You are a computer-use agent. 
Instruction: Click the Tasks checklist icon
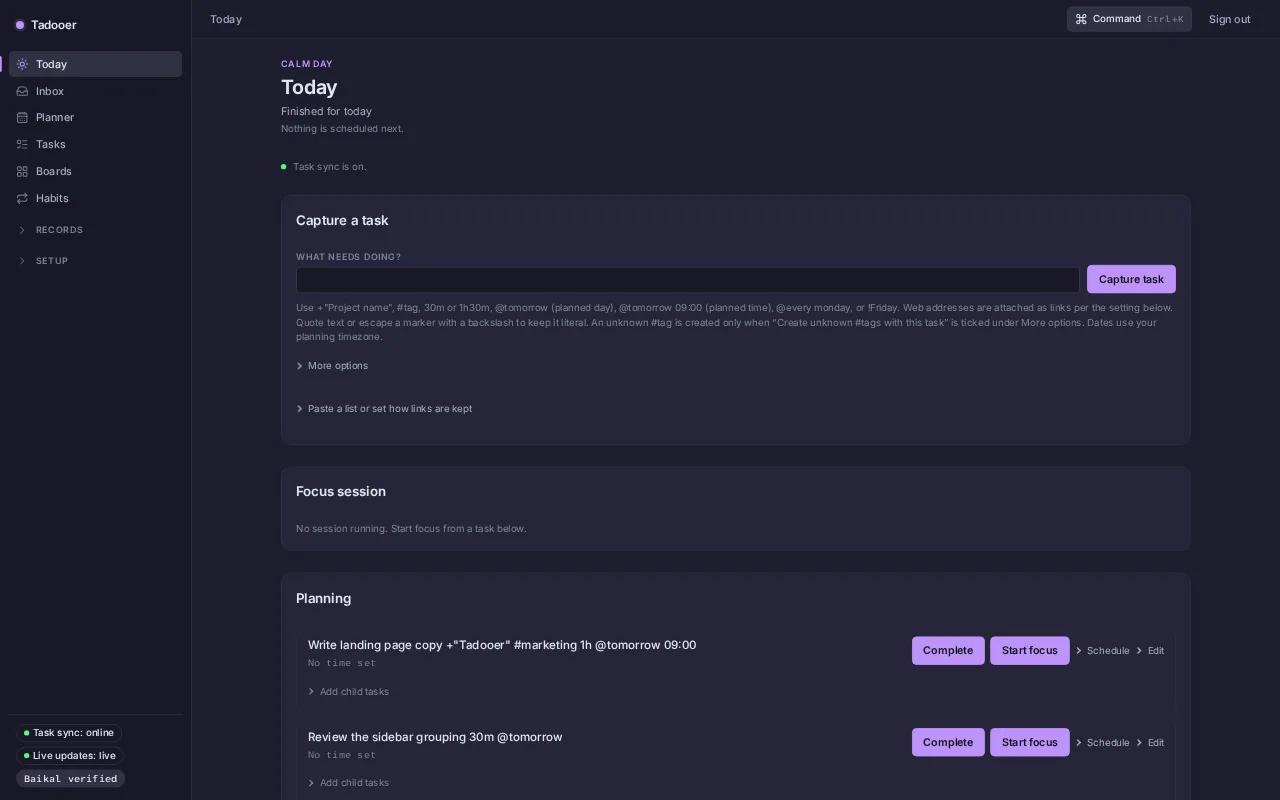22,144
